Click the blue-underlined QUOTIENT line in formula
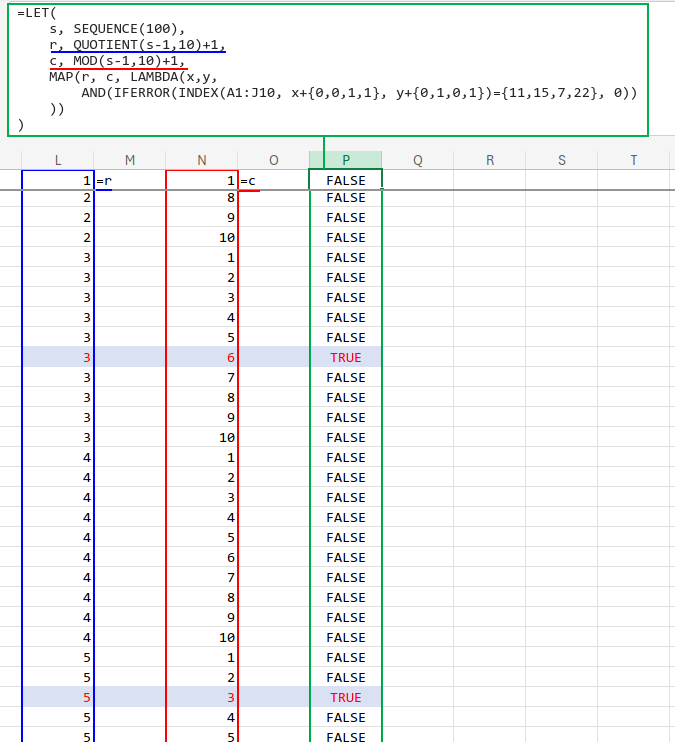The image size is (675, 742). (x=138, y=44)
